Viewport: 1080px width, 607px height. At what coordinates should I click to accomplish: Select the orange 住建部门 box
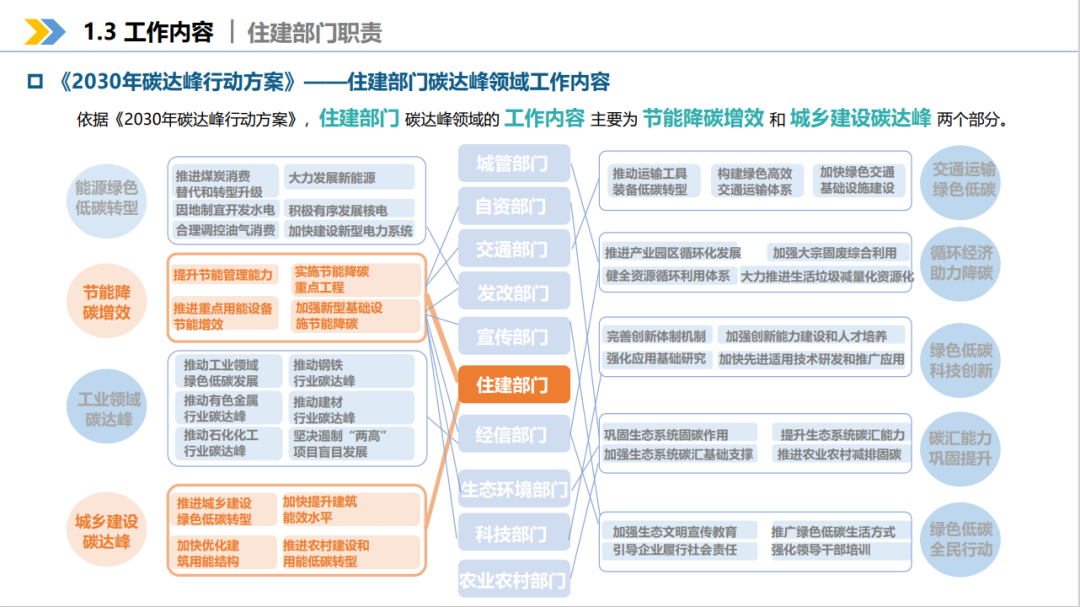[x=512, y=385]
